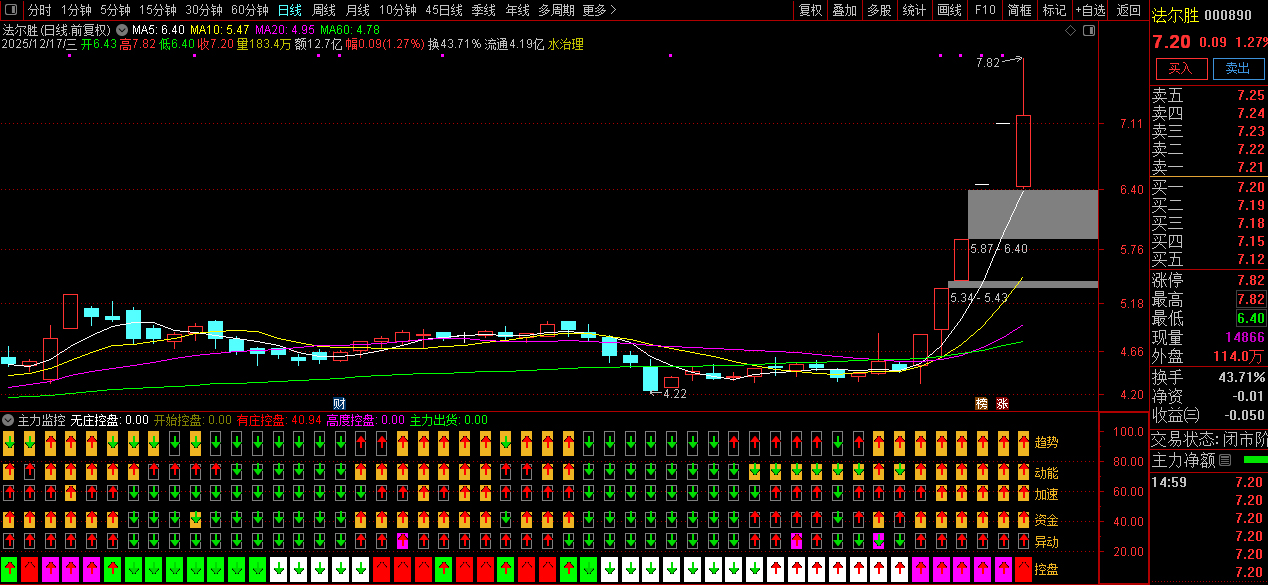Add stock via +自选 button
This screenshot has height=585, width=1268.
click(x=1091, y=10)
